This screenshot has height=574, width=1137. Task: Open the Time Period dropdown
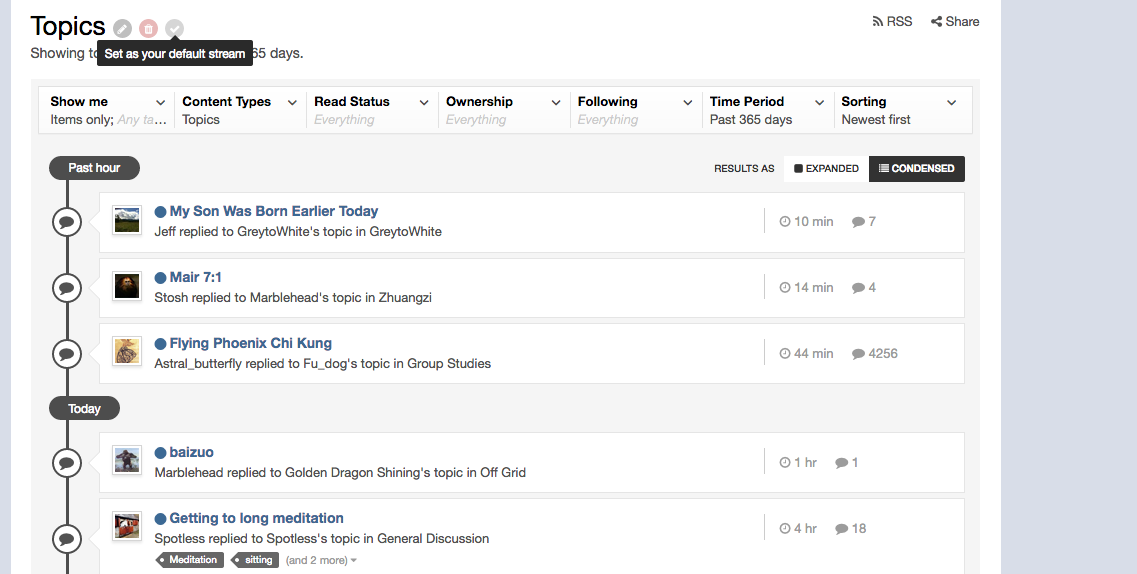click(x=767, y=110)
